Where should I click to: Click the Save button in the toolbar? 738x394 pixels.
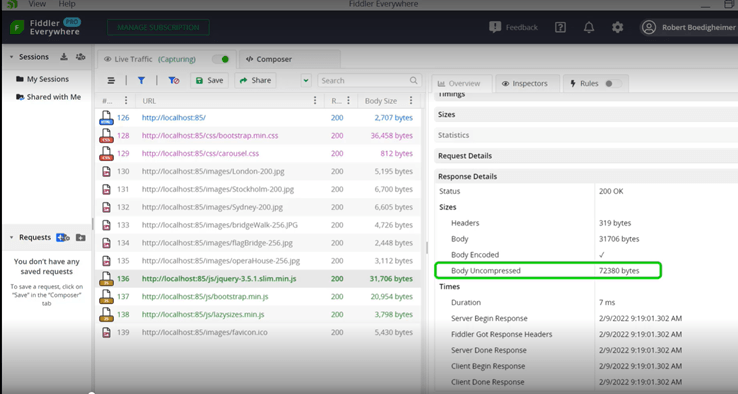tap(209, 80)
